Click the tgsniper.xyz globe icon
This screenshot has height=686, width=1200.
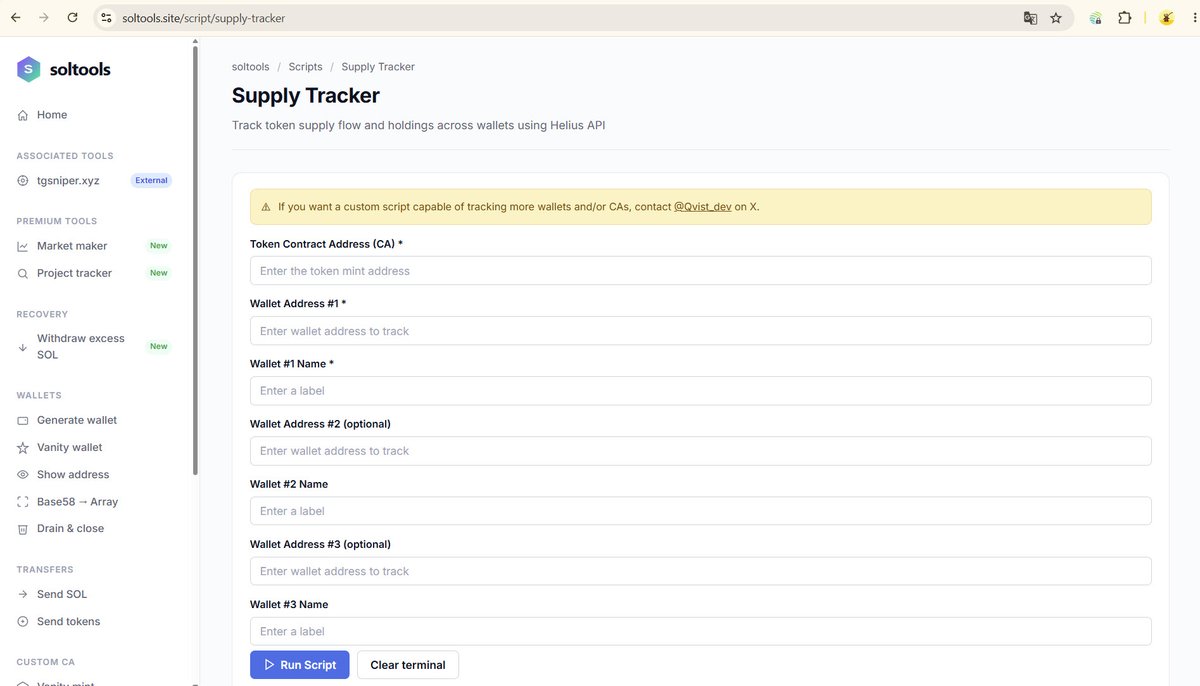click(23, 181)
